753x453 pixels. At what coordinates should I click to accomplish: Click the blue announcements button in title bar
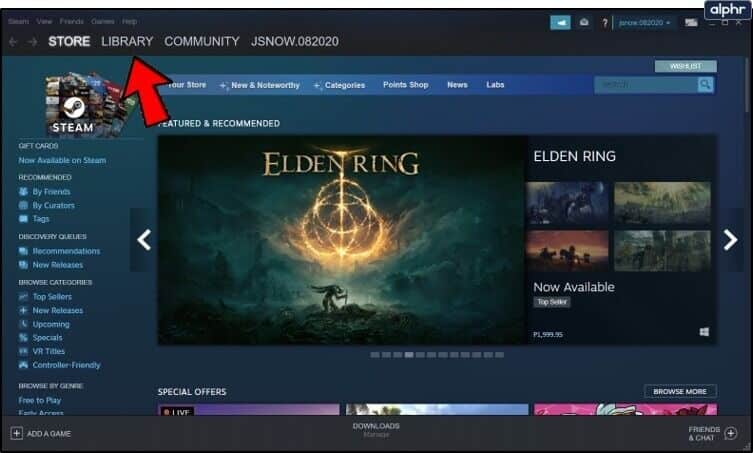click(x=560, y=22)
